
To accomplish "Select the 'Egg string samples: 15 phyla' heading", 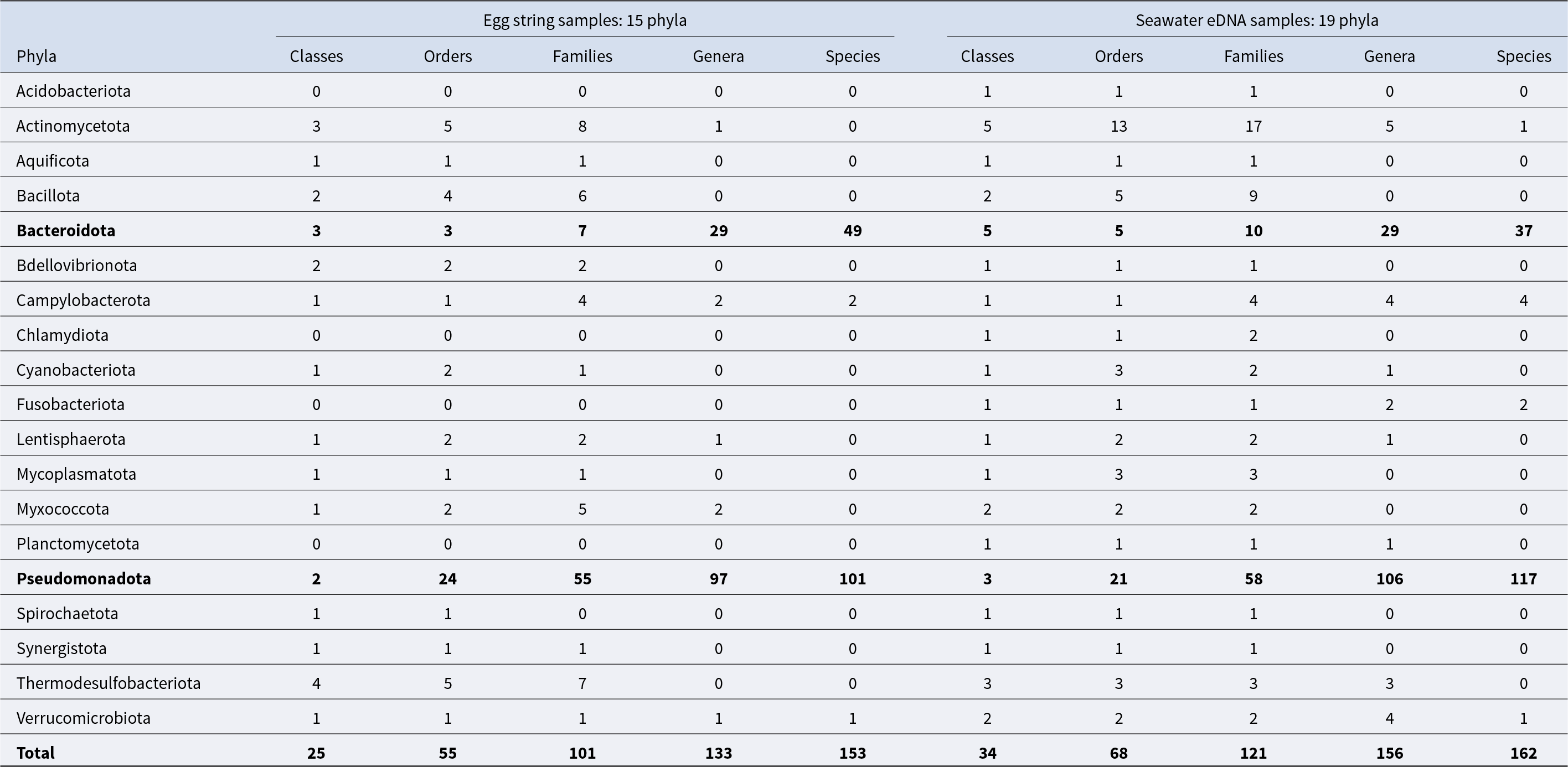I will click(584, 20).
